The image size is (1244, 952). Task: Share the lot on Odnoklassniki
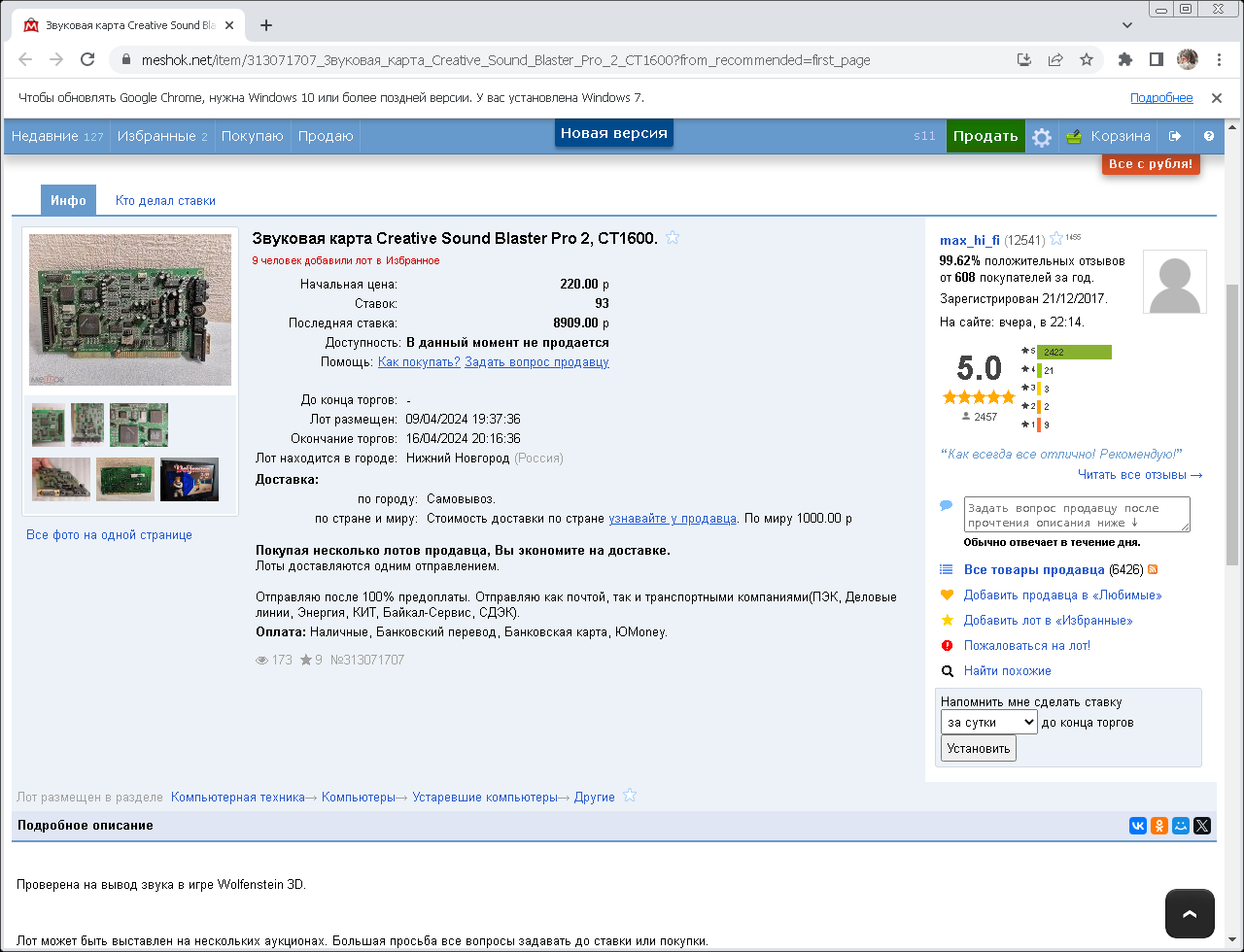pos(1159,826)
